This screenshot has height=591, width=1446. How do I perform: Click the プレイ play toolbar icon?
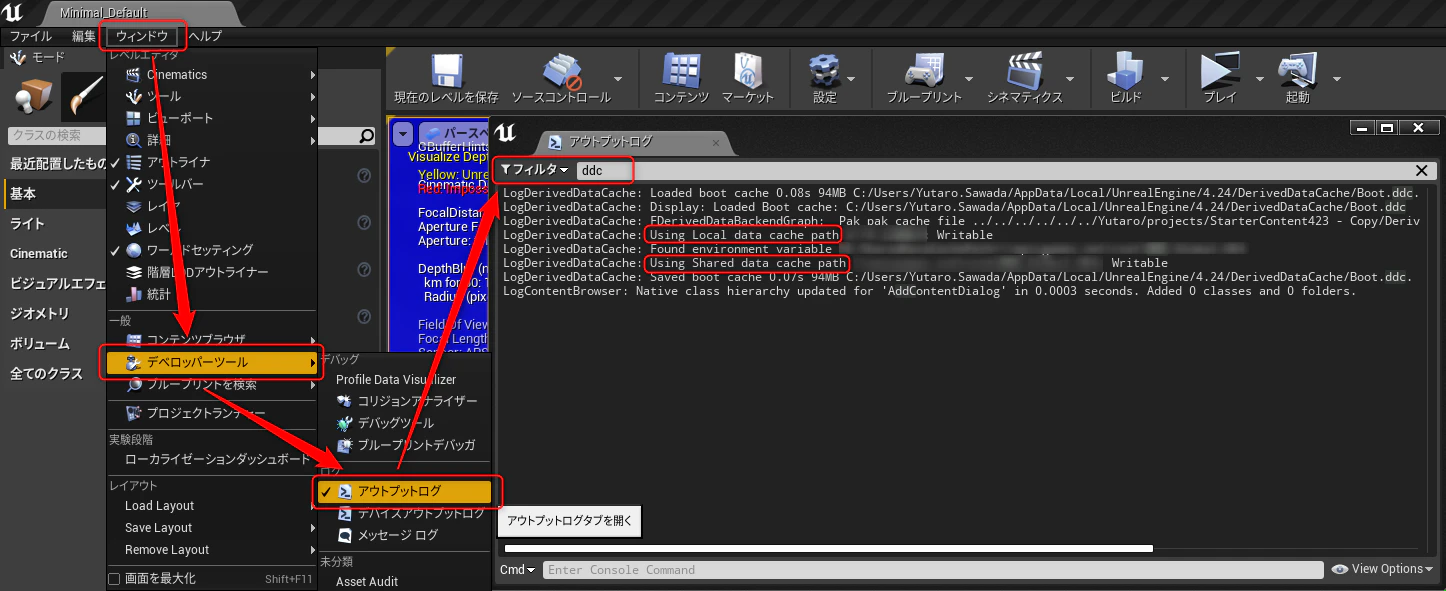[1220, 71]
